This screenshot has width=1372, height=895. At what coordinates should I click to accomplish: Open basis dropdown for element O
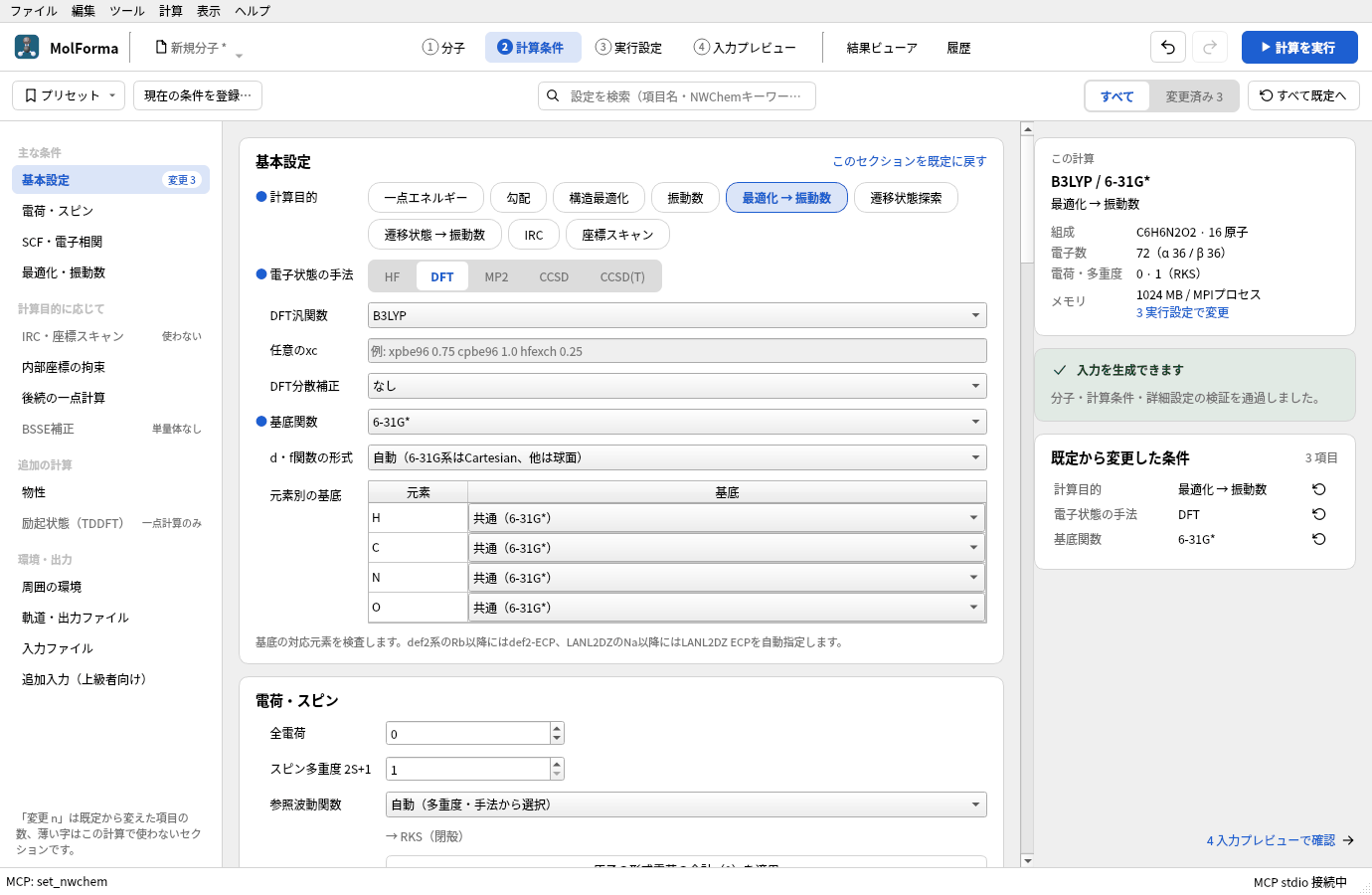pyautogui.click(x=727, y=608)
